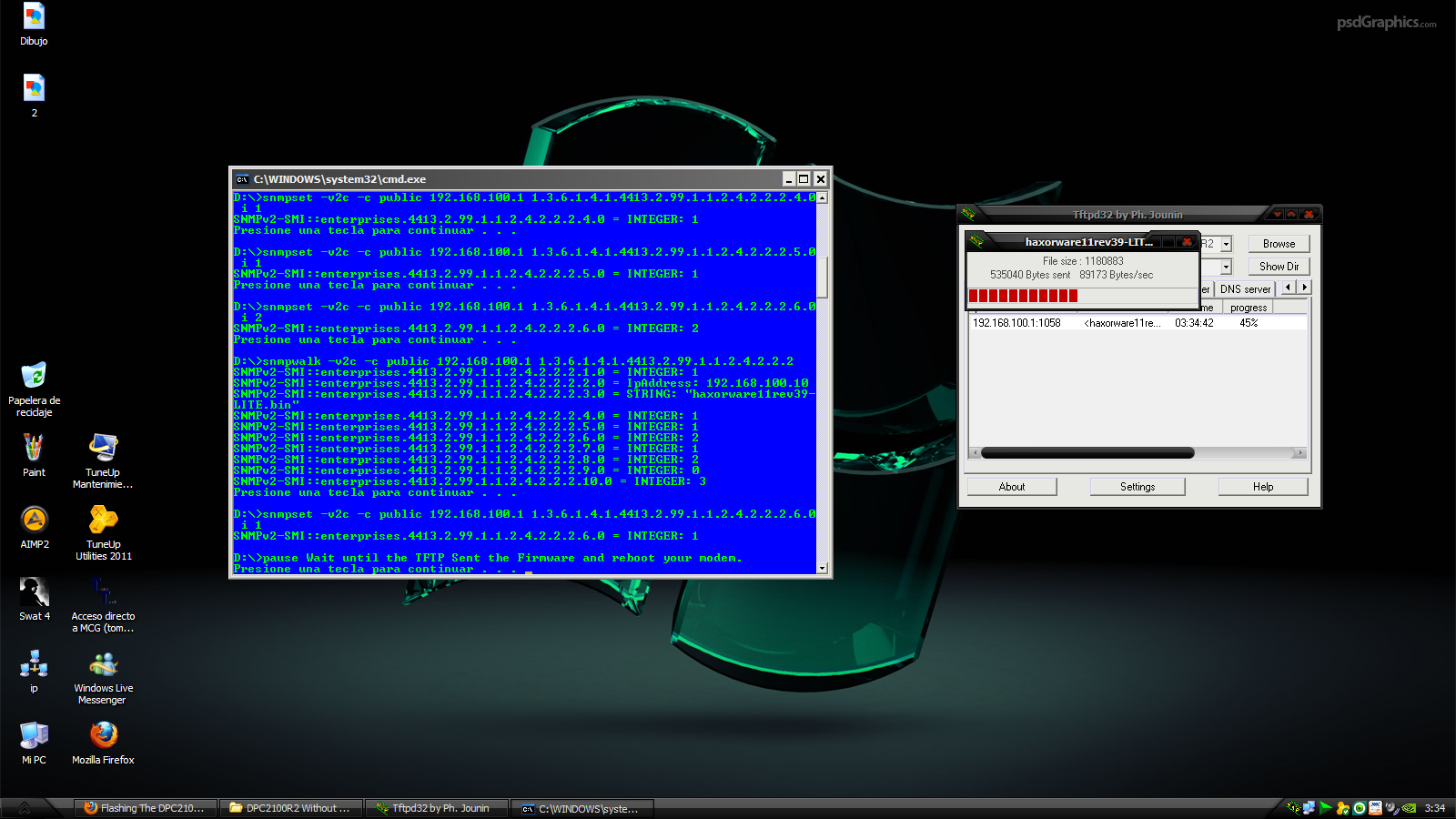
Task: Click the Browse button in Tftpd32
Action: click(x=1278, y=244)
